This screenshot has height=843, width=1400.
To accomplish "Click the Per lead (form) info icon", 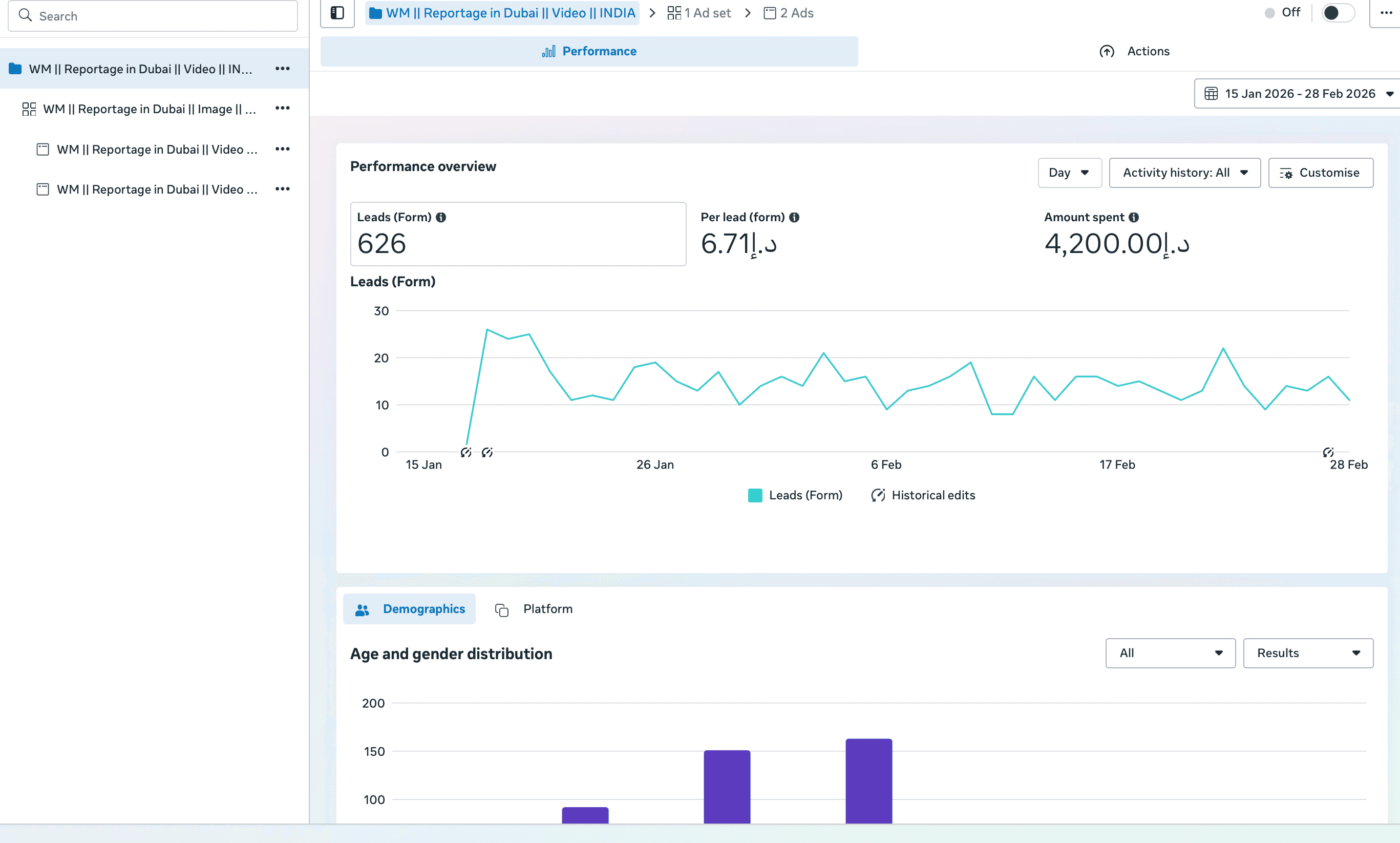I will pos(794,218).
